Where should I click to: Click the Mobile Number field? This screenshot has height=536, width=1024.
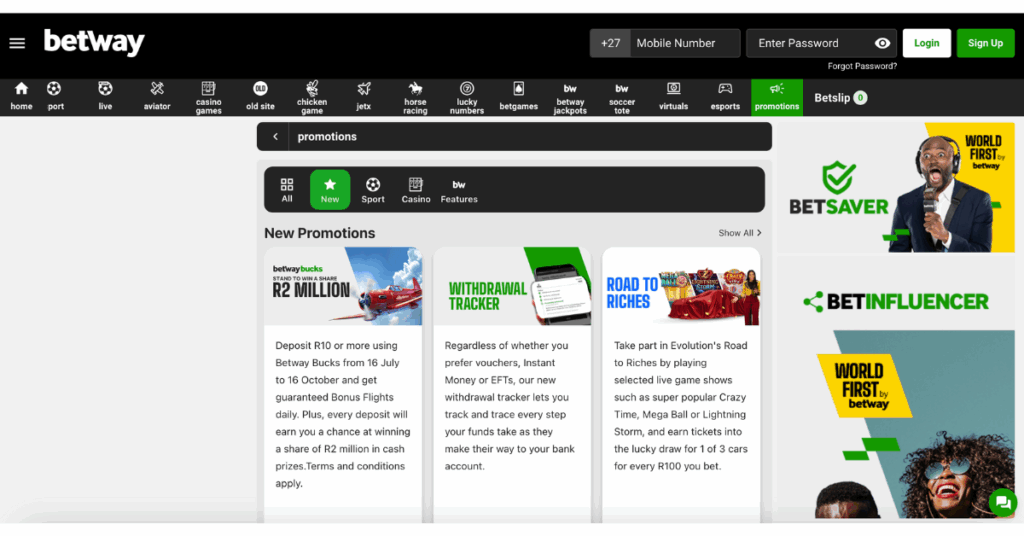[685, 43]
